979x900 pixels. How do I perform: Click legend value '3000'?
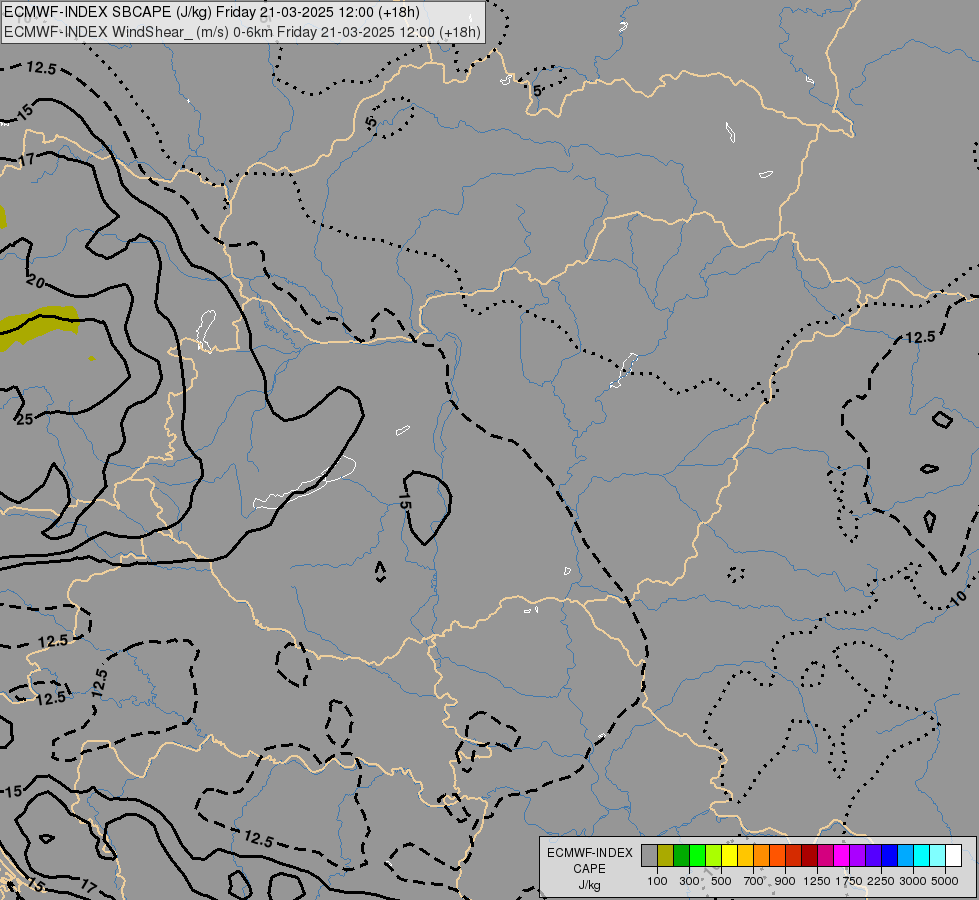tap(913, 881)
